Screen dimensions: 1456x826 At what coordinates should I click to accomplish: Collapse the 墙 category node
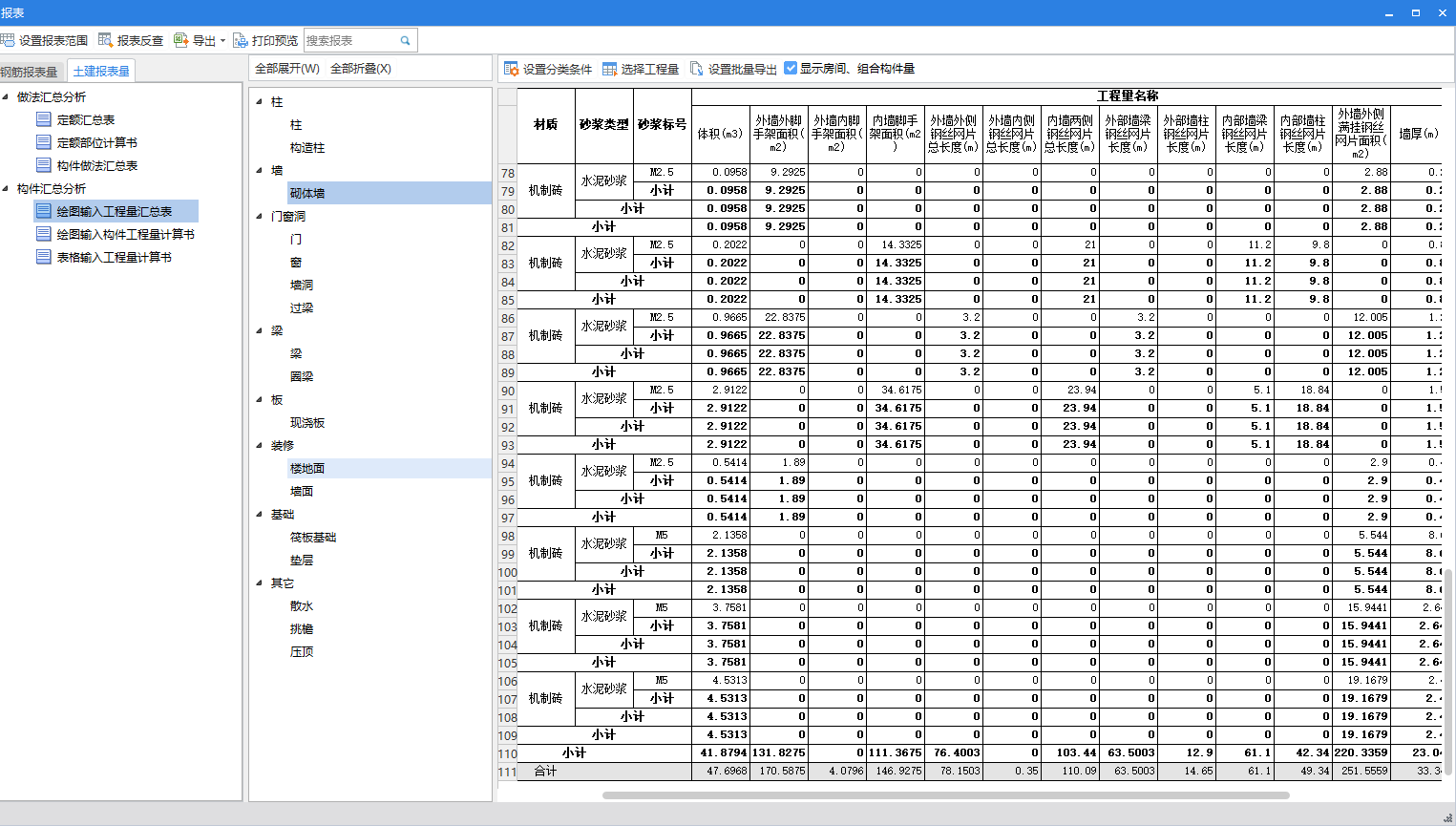(x=260, y=170)
